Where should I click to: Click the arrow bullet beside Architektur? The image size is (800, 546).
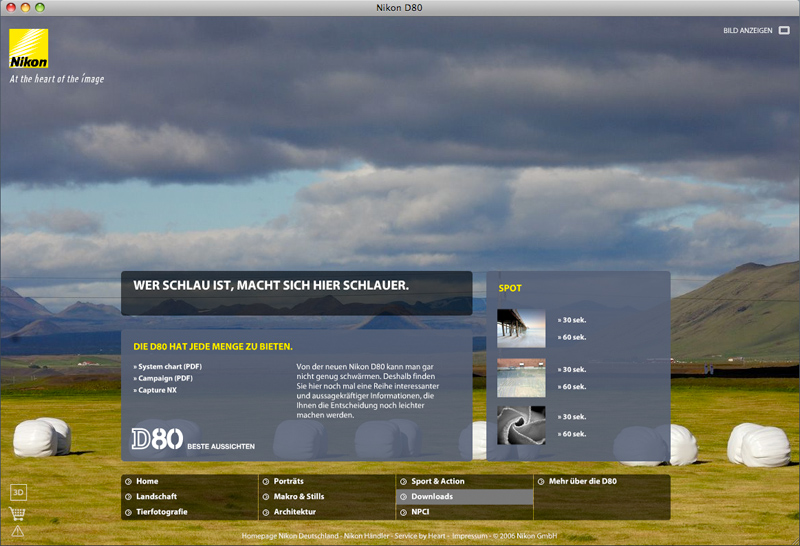(265, 512)
